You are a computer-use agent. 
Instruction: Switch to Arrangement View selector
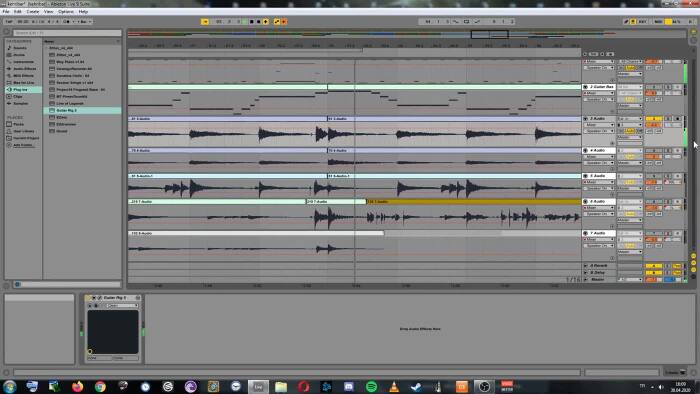coord(693,32)
